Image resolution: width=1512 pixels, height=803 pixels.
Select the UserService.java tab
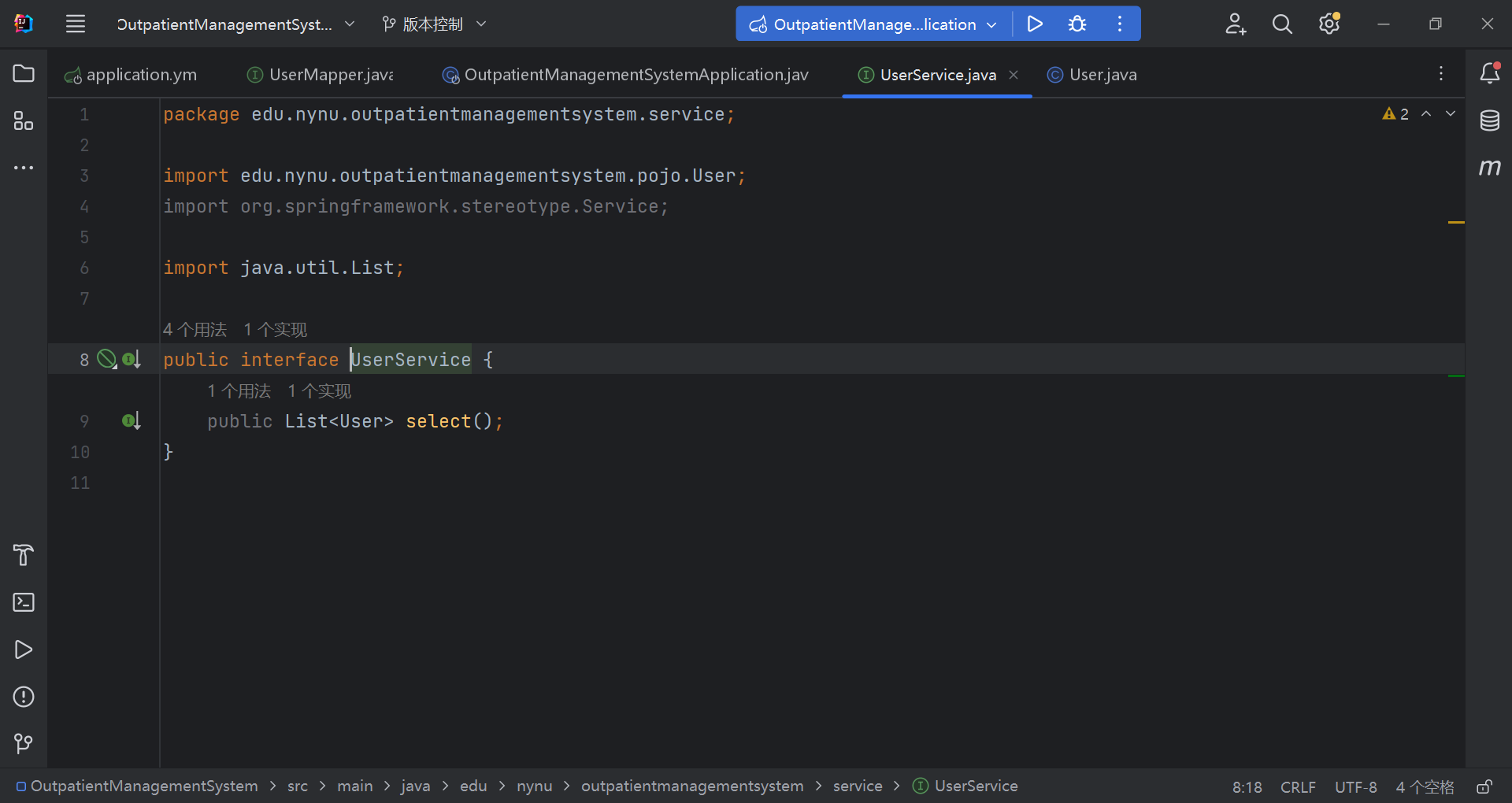pos(938,75)
